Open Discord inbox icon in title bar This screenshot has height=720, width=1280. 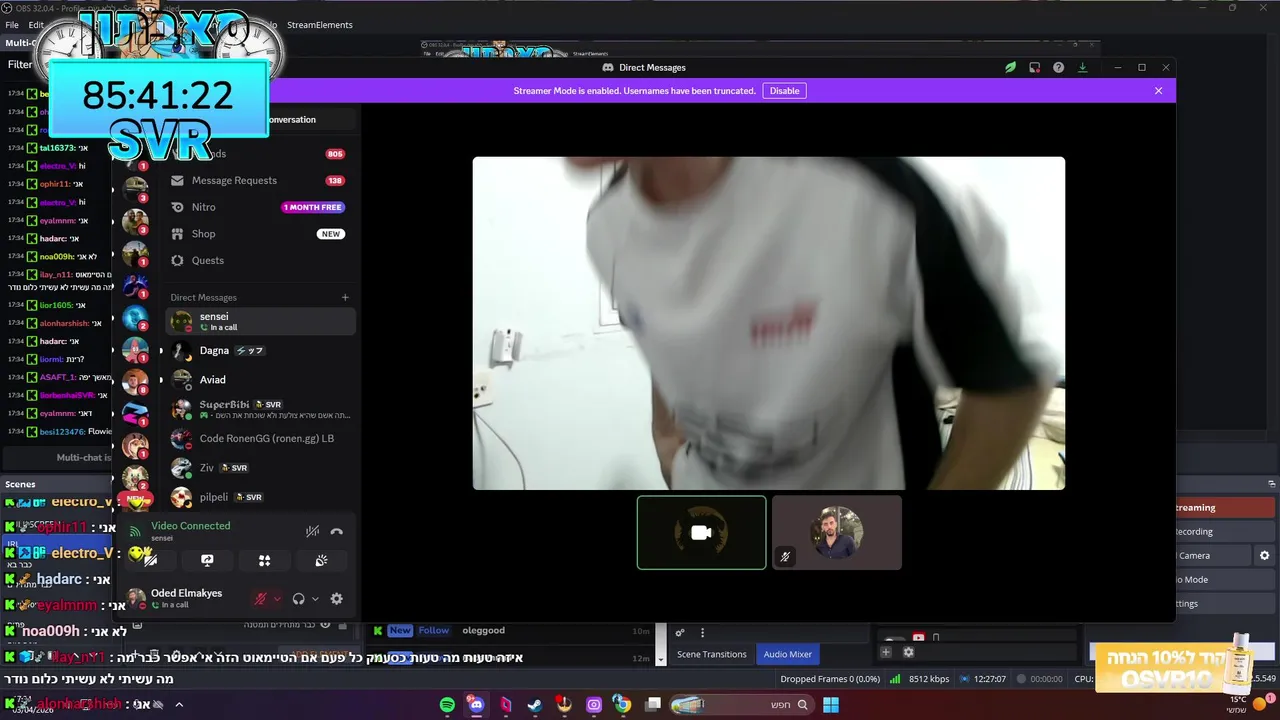[x=1034, y=68]
